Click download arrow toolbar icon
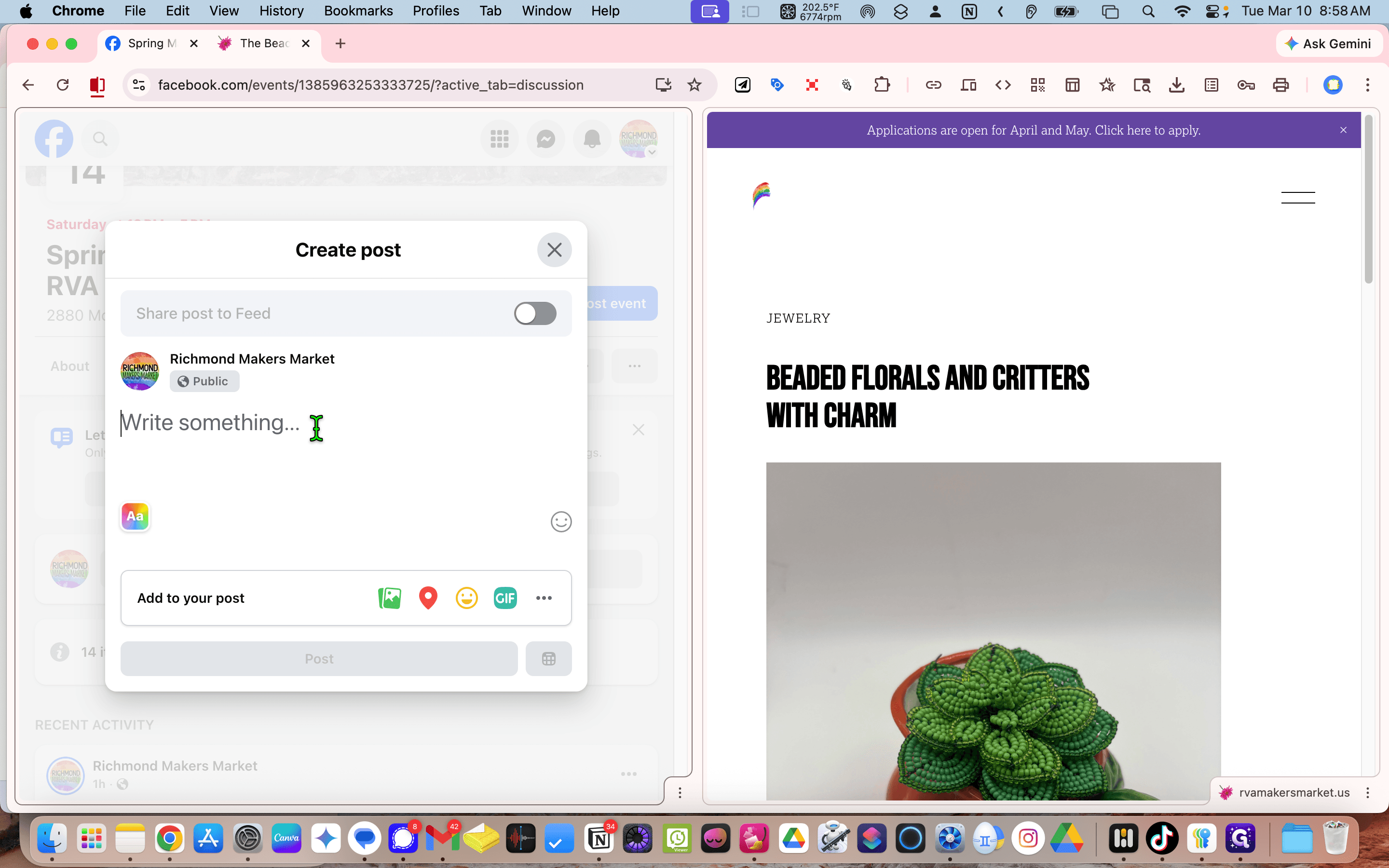Viewport: 1389px width, 868px height. [x=1177, y=85]
